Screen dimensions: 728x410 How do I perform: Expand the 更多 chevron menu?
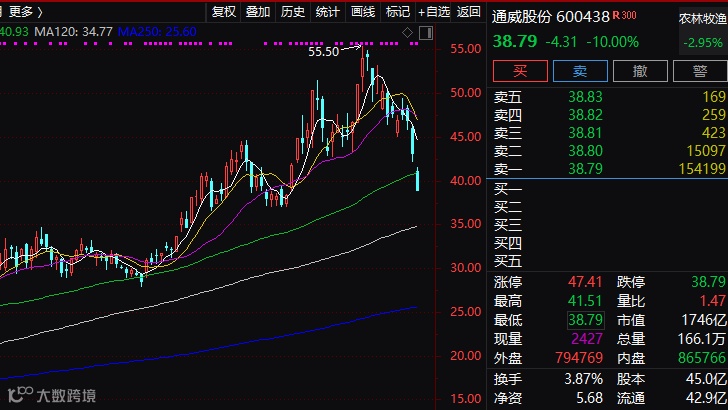[x=26, y=12]
